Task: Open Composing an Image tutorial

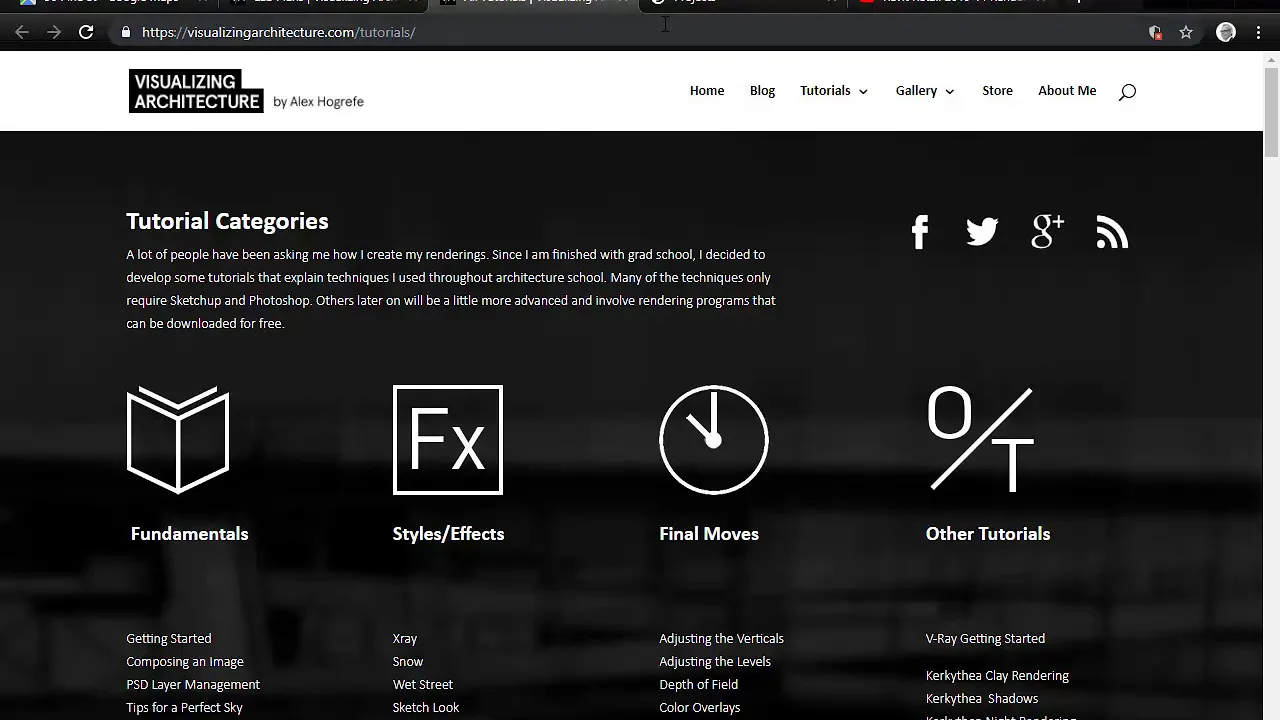Action: (x=185, y=661)
